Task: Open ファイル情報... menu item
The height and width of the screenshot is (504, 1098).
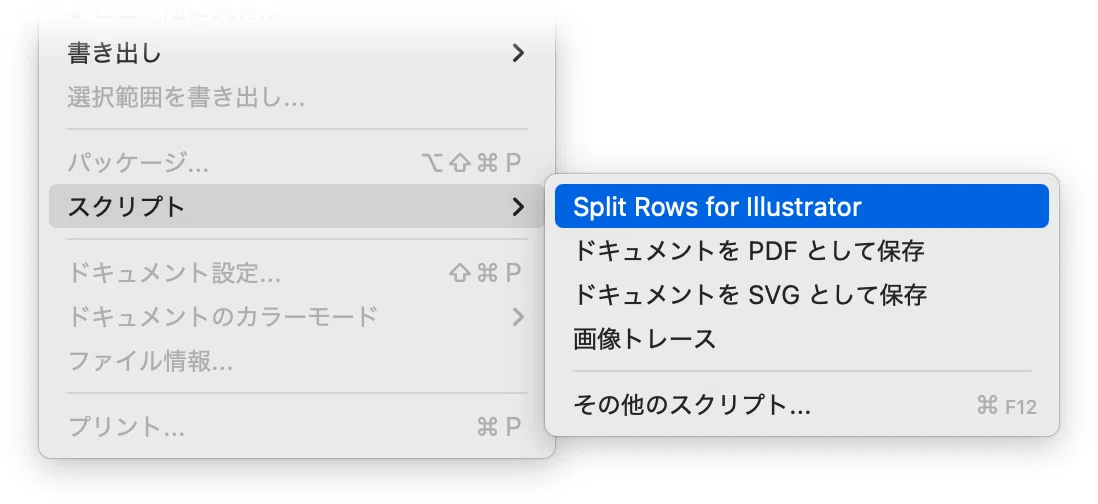Action: 296,361
